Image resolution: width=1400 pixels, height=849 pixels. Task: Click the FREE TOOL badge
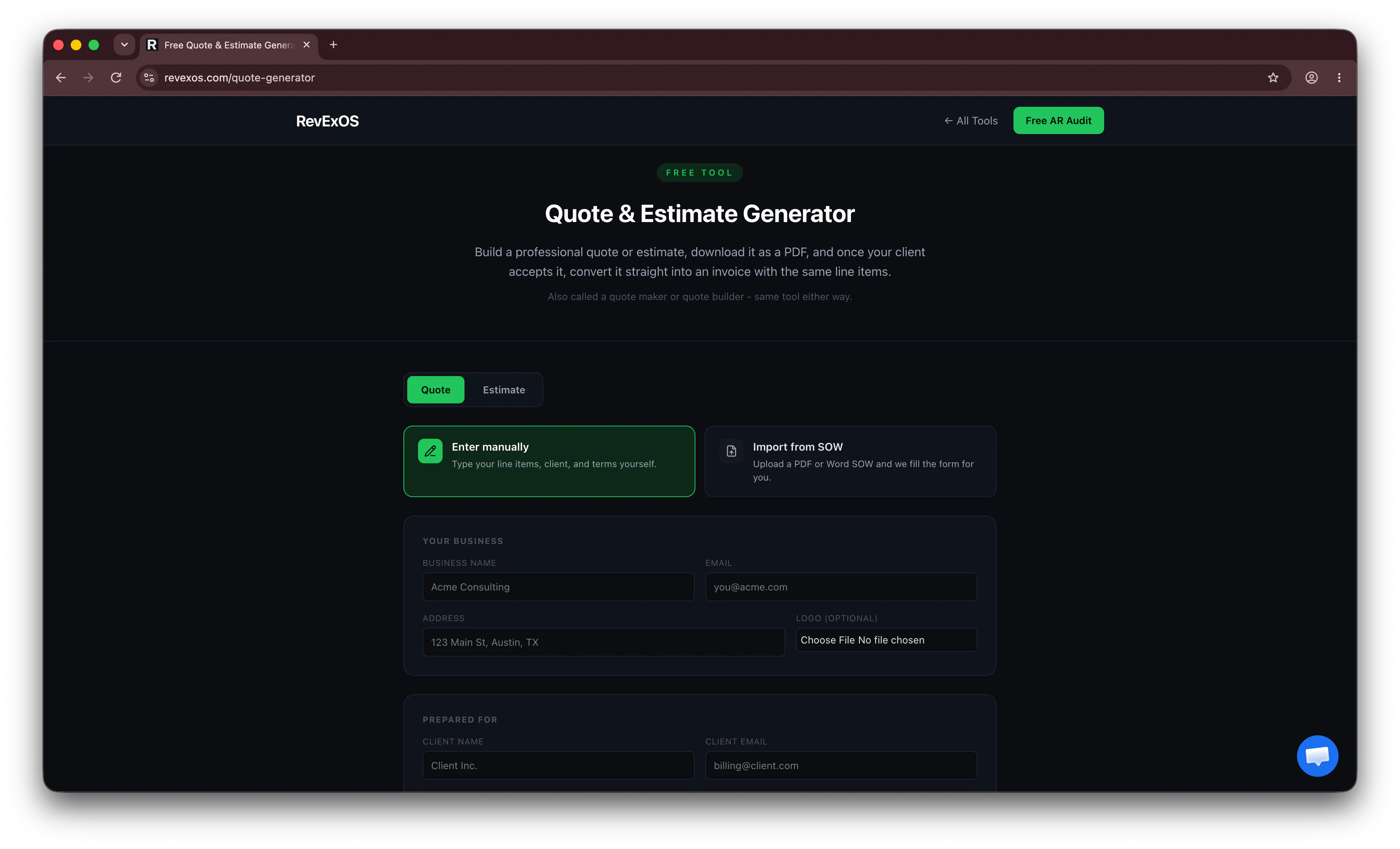pos(700,173)
